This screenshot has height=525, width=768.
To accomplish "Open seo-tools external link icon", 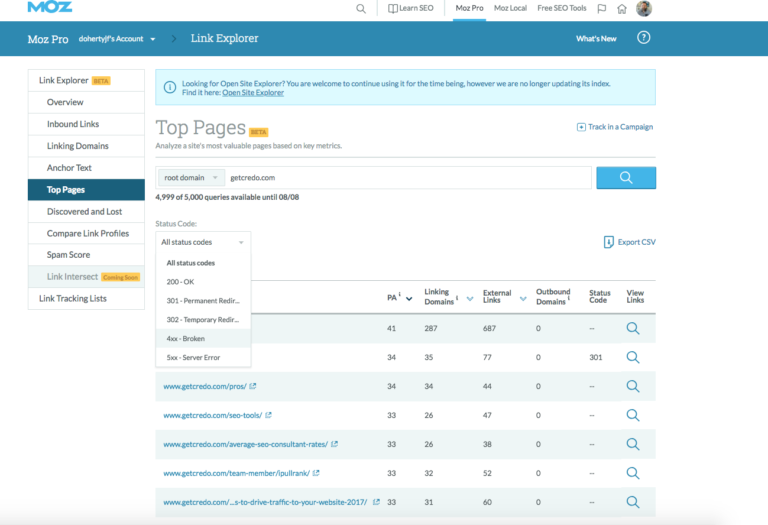I will coord(268,415).
